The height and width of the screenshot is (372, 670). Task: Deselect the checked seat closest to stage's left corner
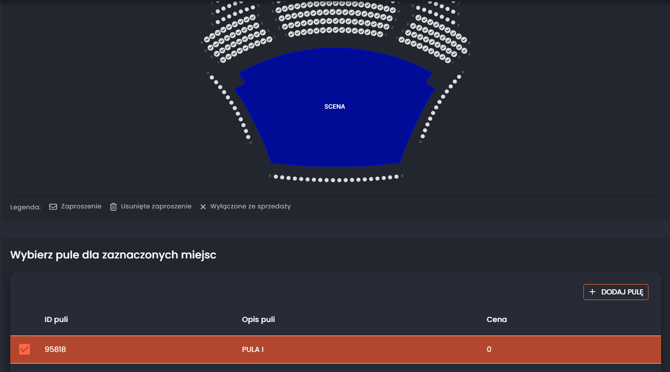click(223, 61)
